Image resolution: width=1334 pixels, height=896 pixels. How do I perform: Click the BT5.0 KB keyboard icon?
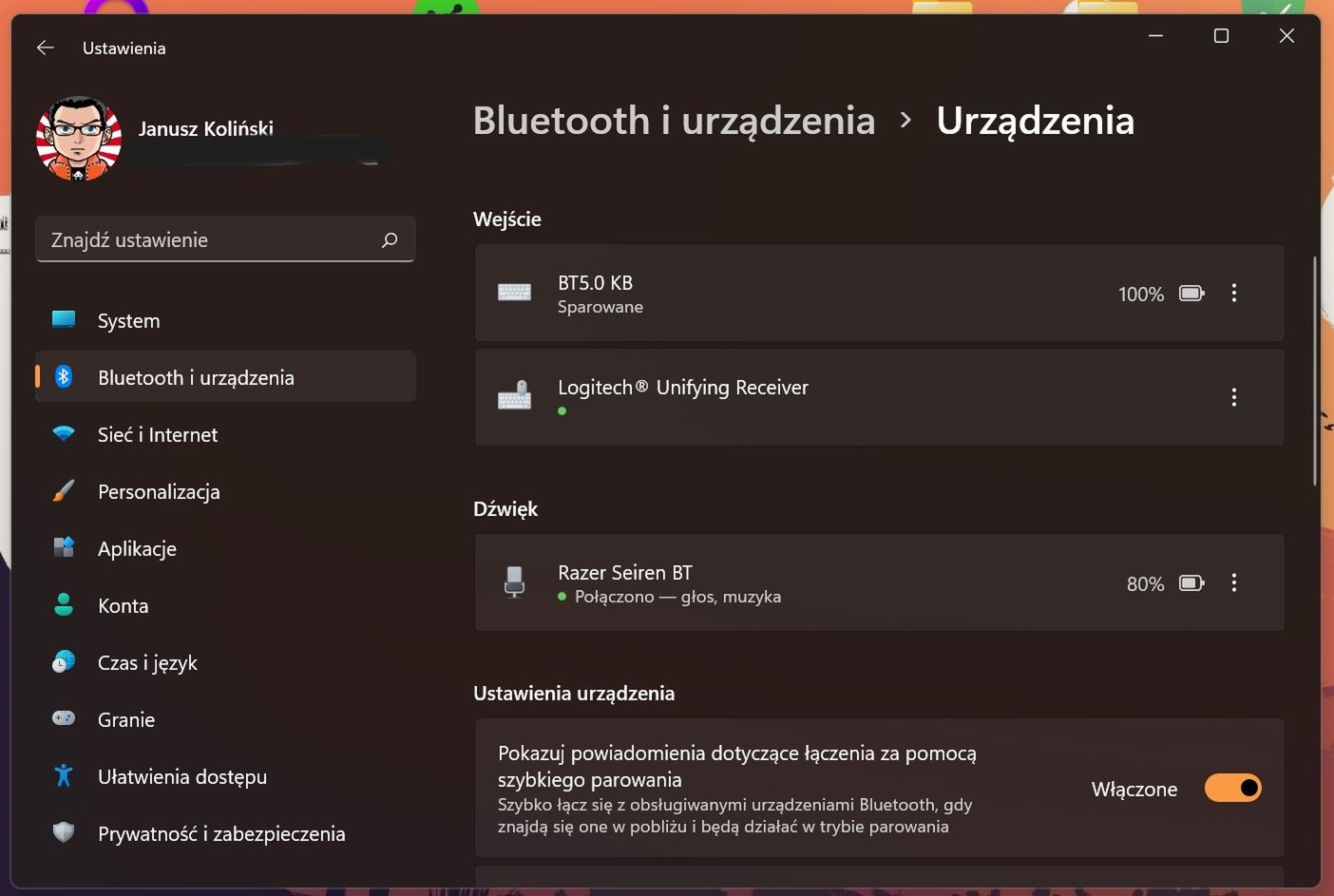[x=514, y=293]
